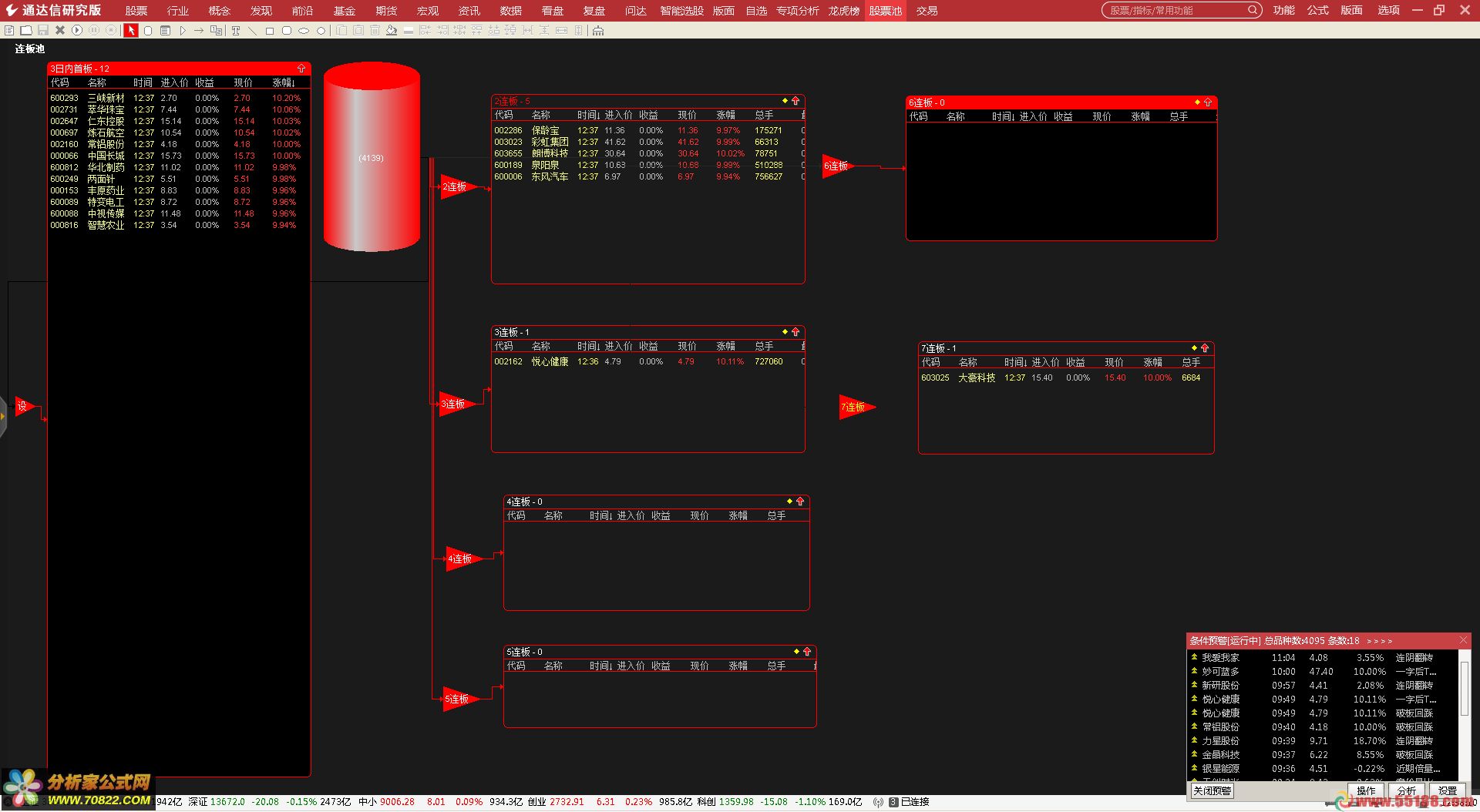This screenshot has width=1480, height=812.
Task: Select the arrow connector tool
Action: 199,31
